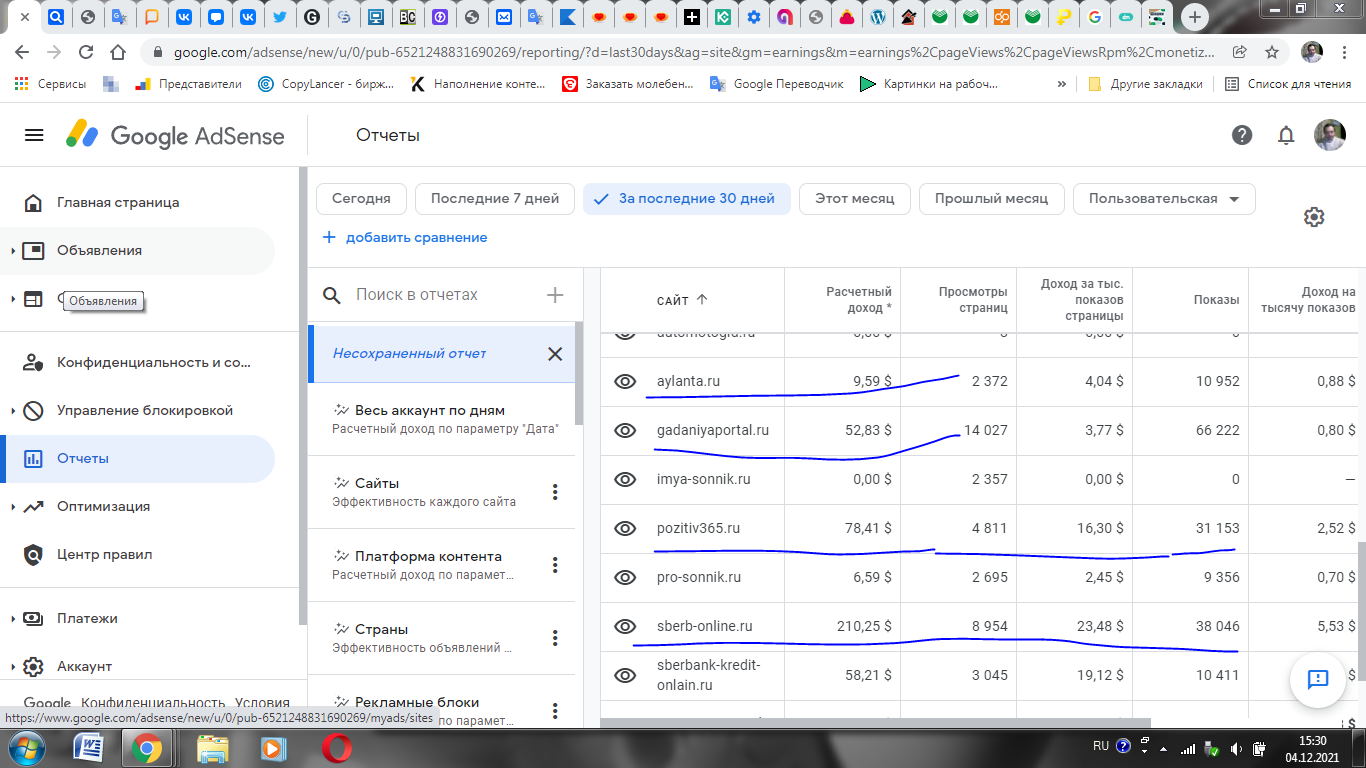Open the AdSense help icon
The image size is (1366, 768).
1242,135
